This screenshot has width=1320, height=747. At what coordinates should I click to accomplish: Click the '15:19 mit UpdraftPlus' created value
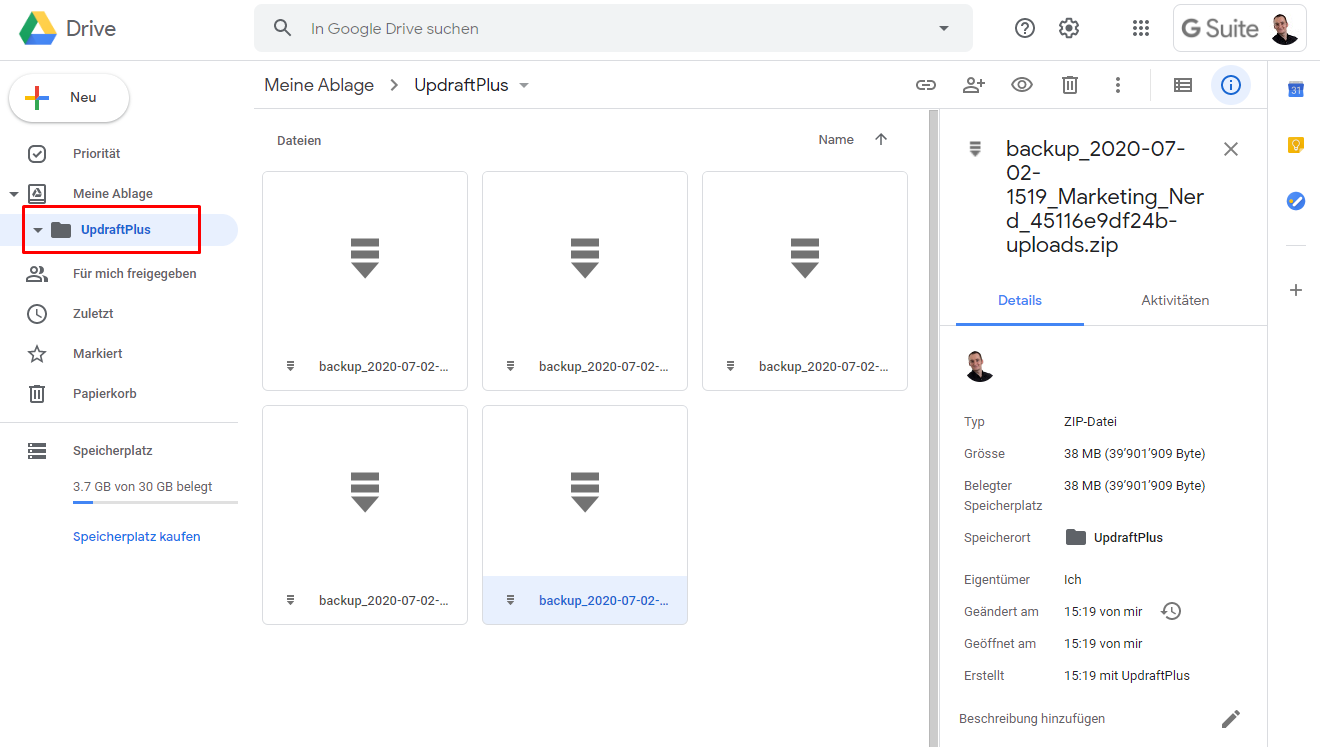point(1127,676)
